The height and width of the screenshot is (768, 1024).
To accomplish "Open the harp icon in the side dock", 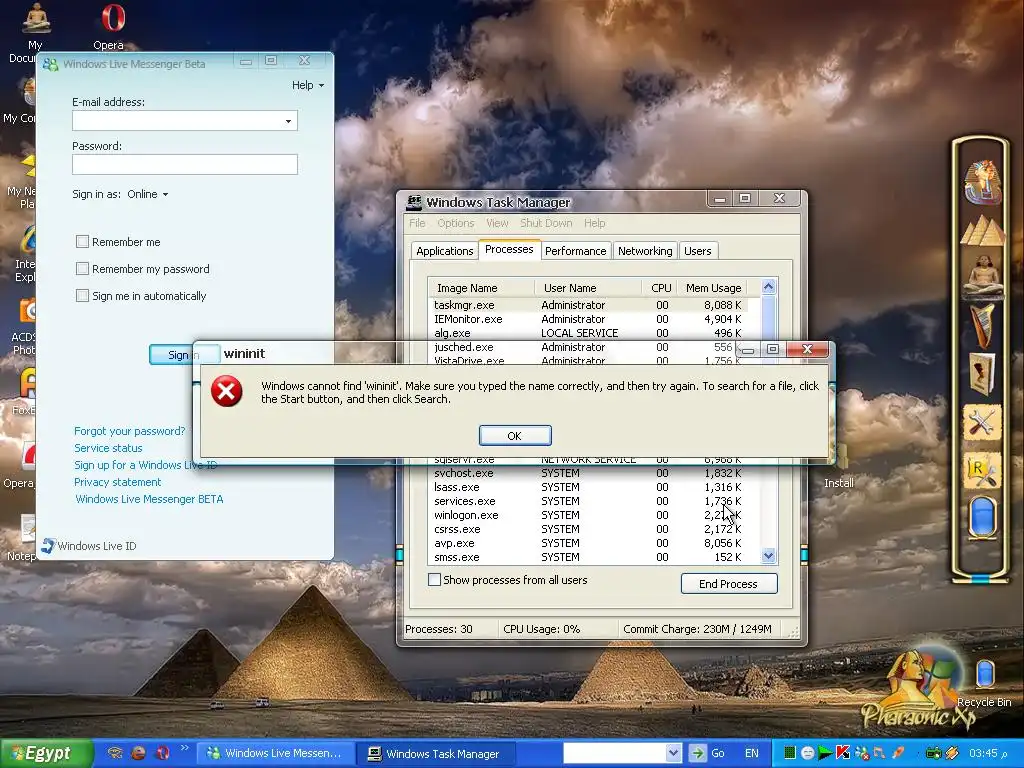I will [983, 325].
